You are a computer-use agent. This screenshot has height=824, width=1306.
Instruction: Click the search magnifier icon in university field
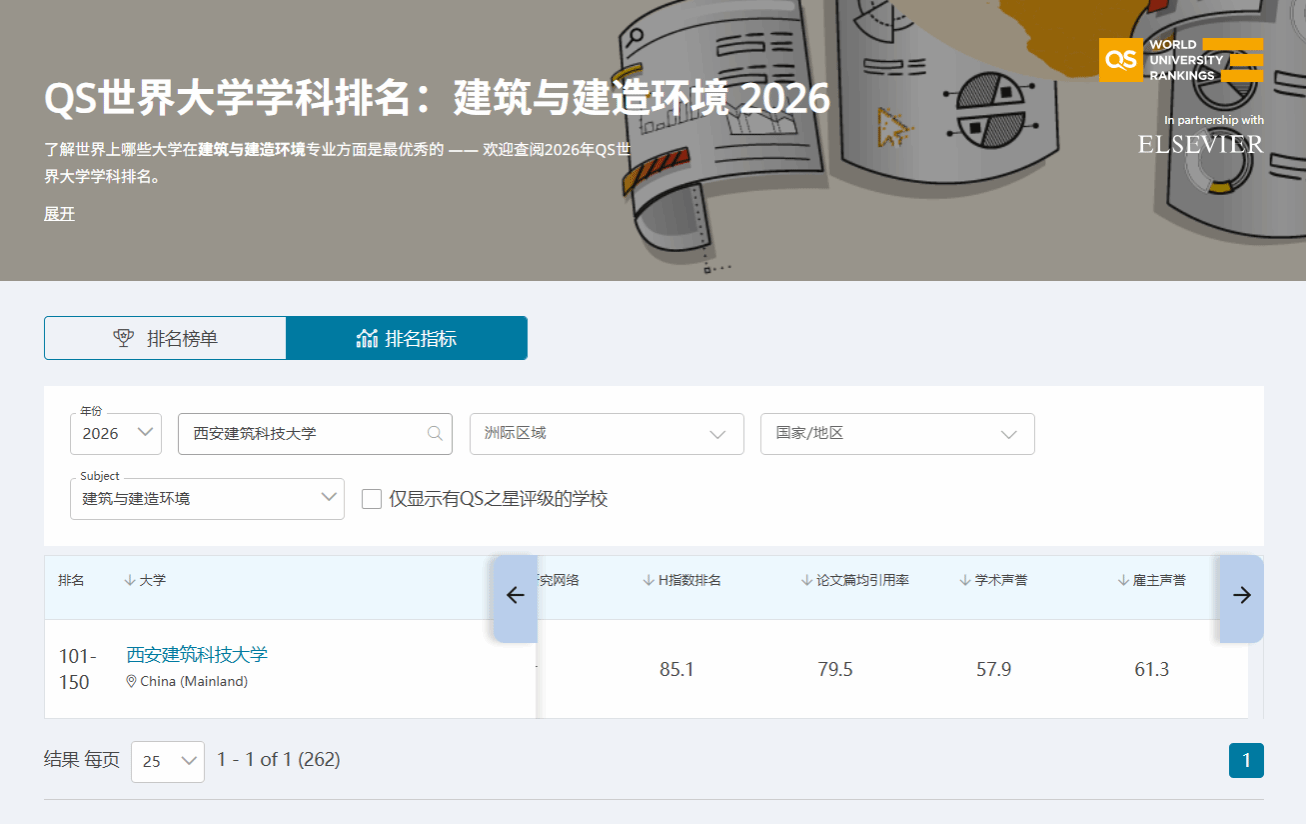tap(435, 434)
